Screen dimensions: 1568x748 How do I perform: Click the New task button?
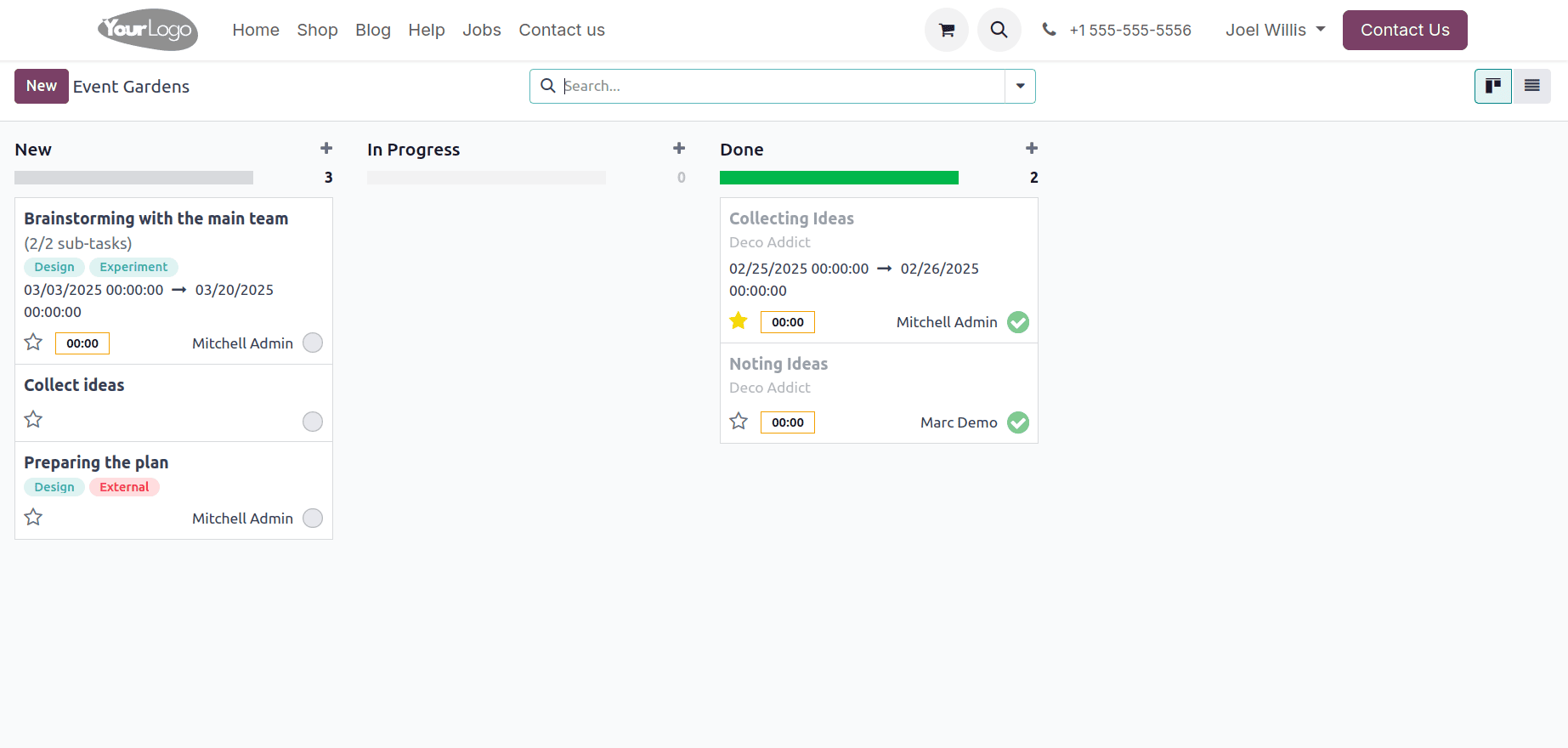coord(41,86)
